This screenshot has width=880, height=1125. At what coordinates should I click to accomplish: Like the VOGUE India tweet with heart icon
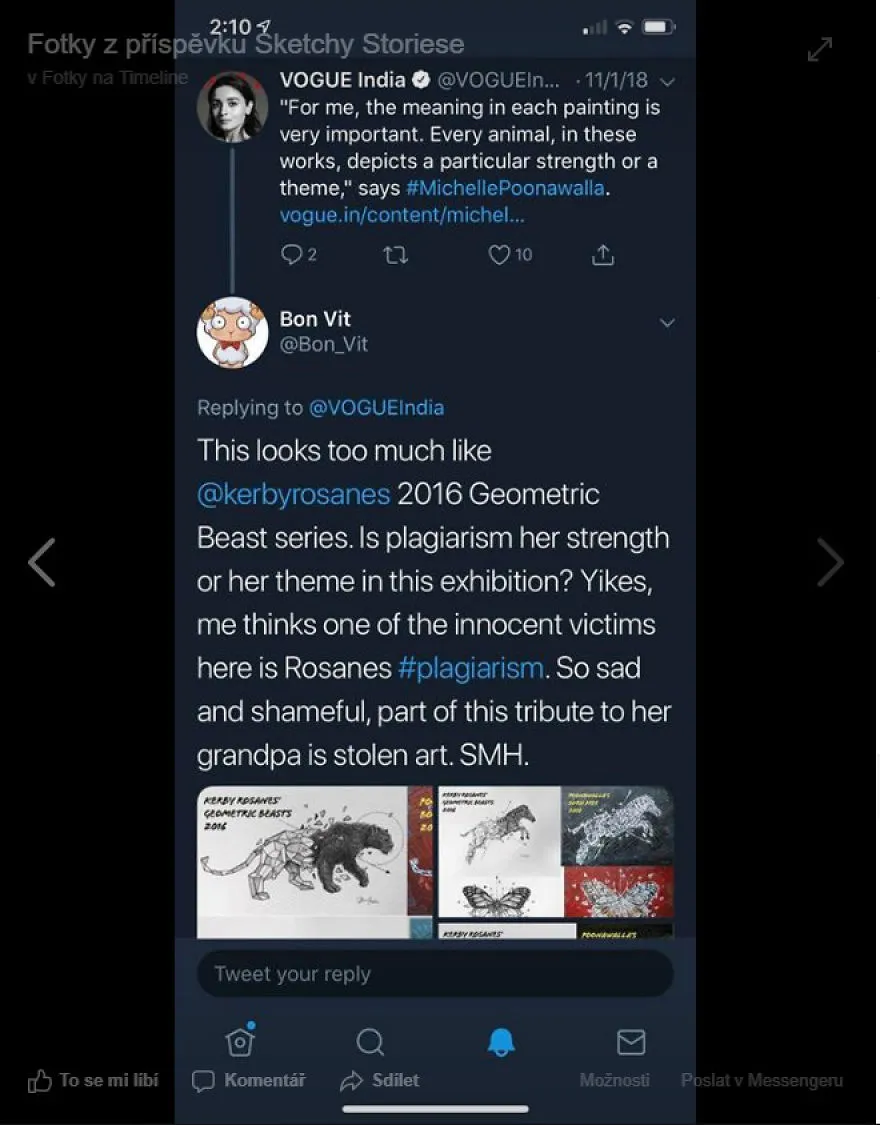pos(498,255)
